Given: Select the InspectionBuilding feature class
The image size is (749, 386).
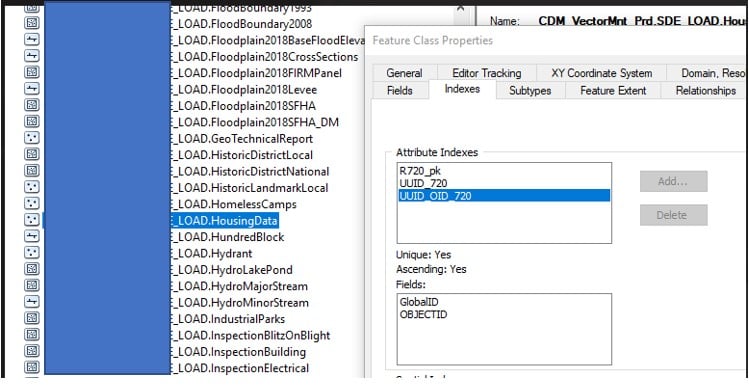Looking at the screenshot, I should coord(238,352).
